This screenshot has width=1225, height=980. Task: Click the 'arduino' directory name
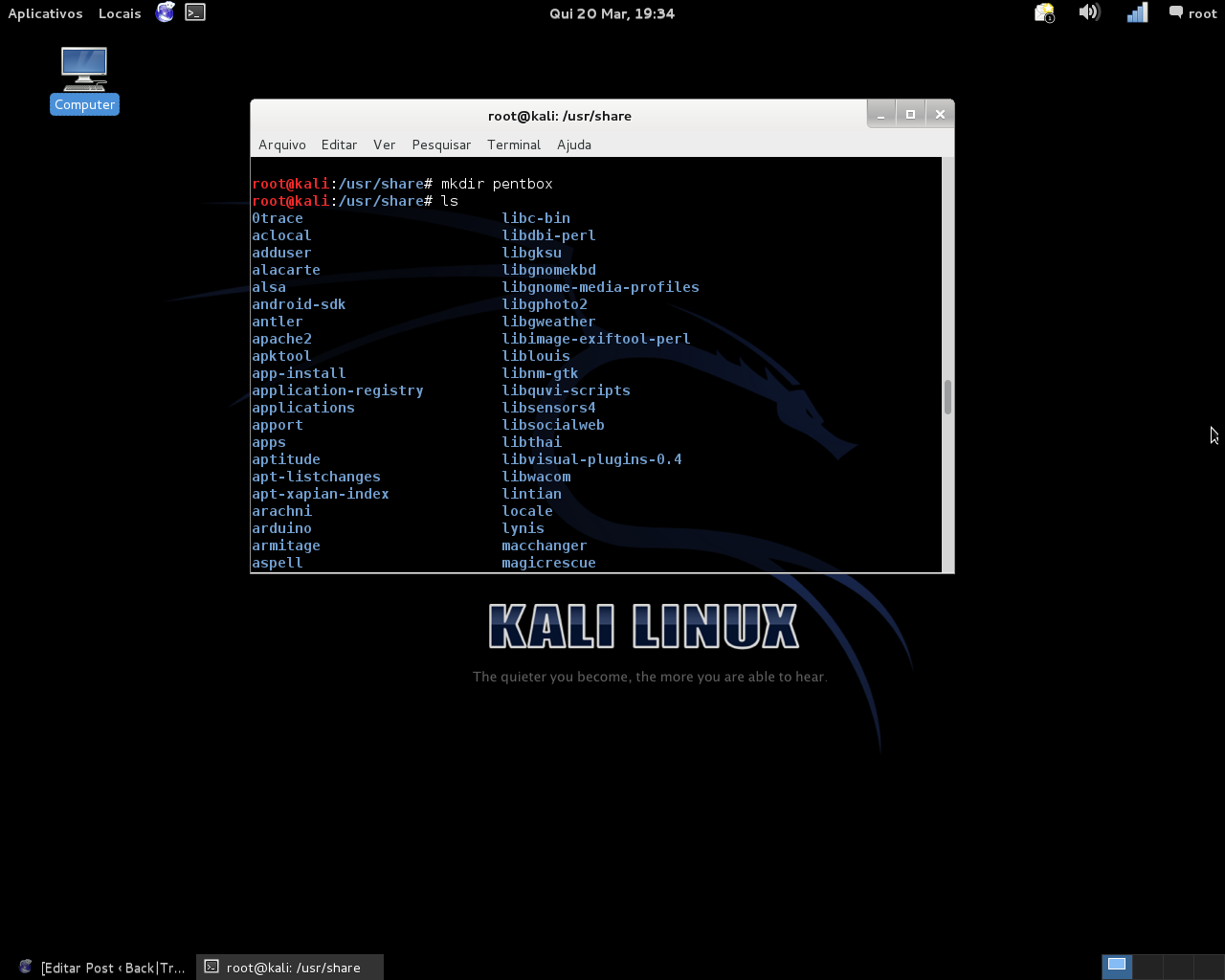281,528
